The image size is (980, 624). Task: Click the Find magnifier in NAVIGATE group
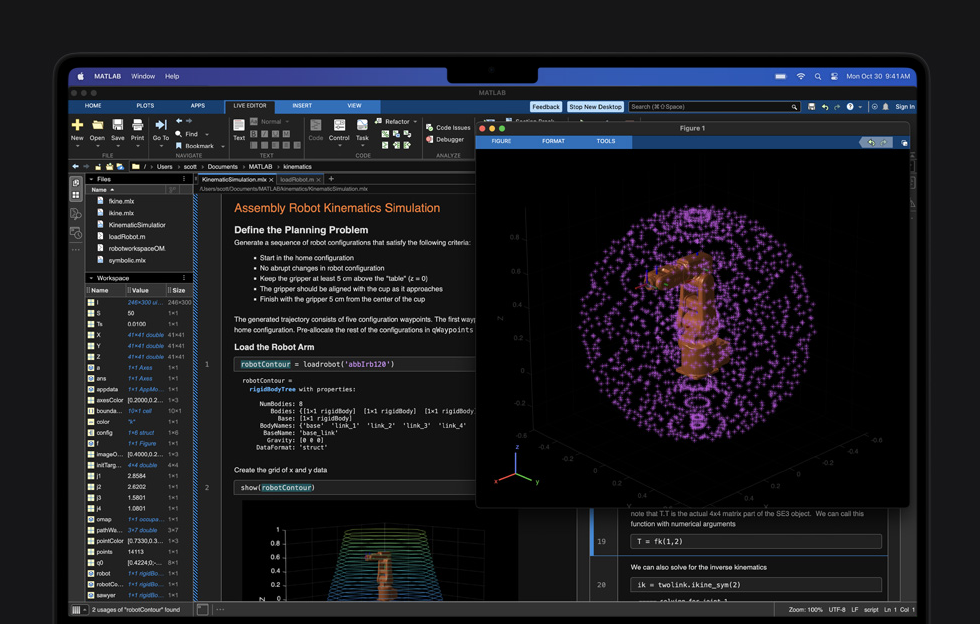(178, 134)
